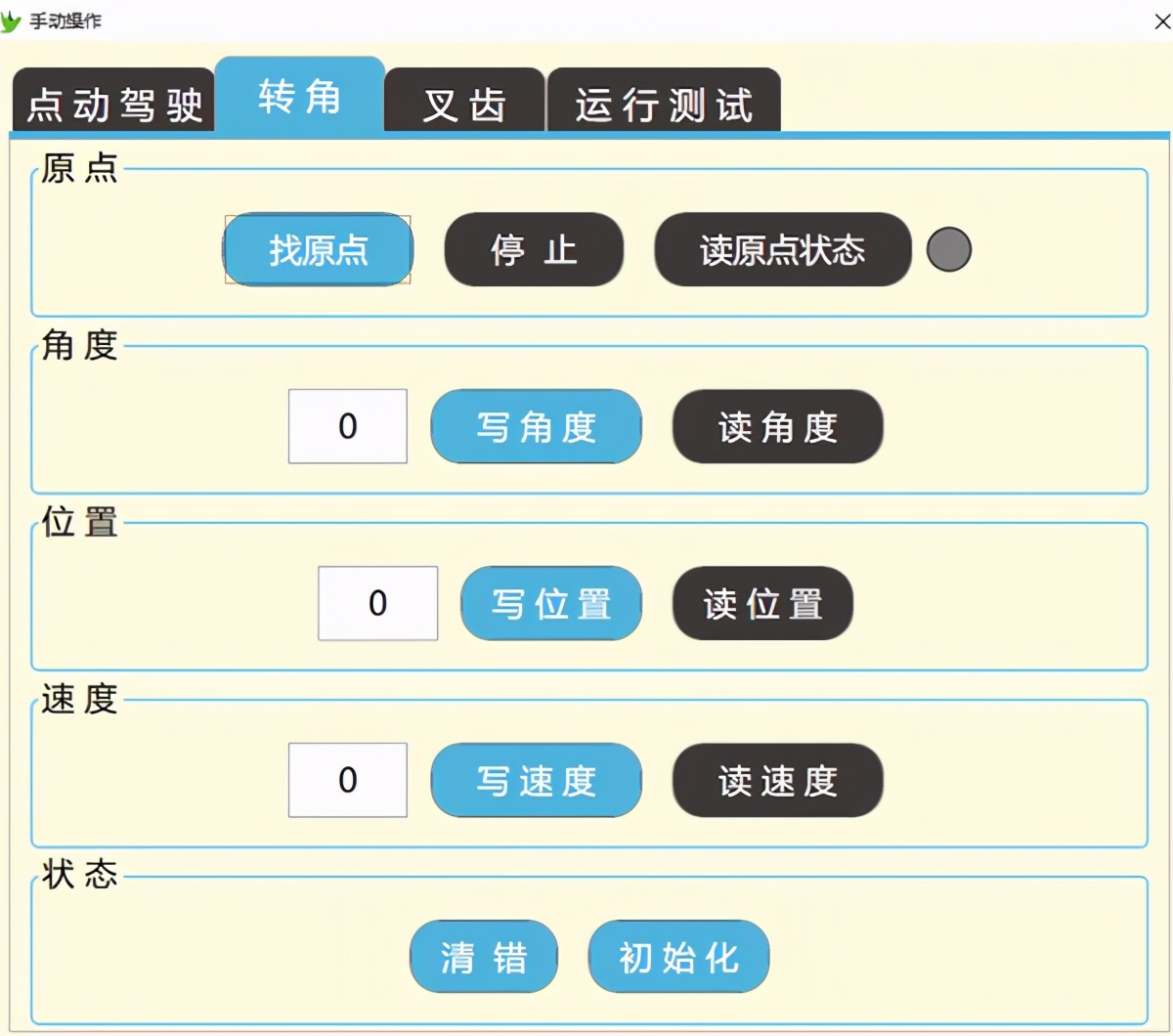Select the 转角 tab
Image resolution: width=1173 pixels, height=1036 pixels.
click(299, 98)
